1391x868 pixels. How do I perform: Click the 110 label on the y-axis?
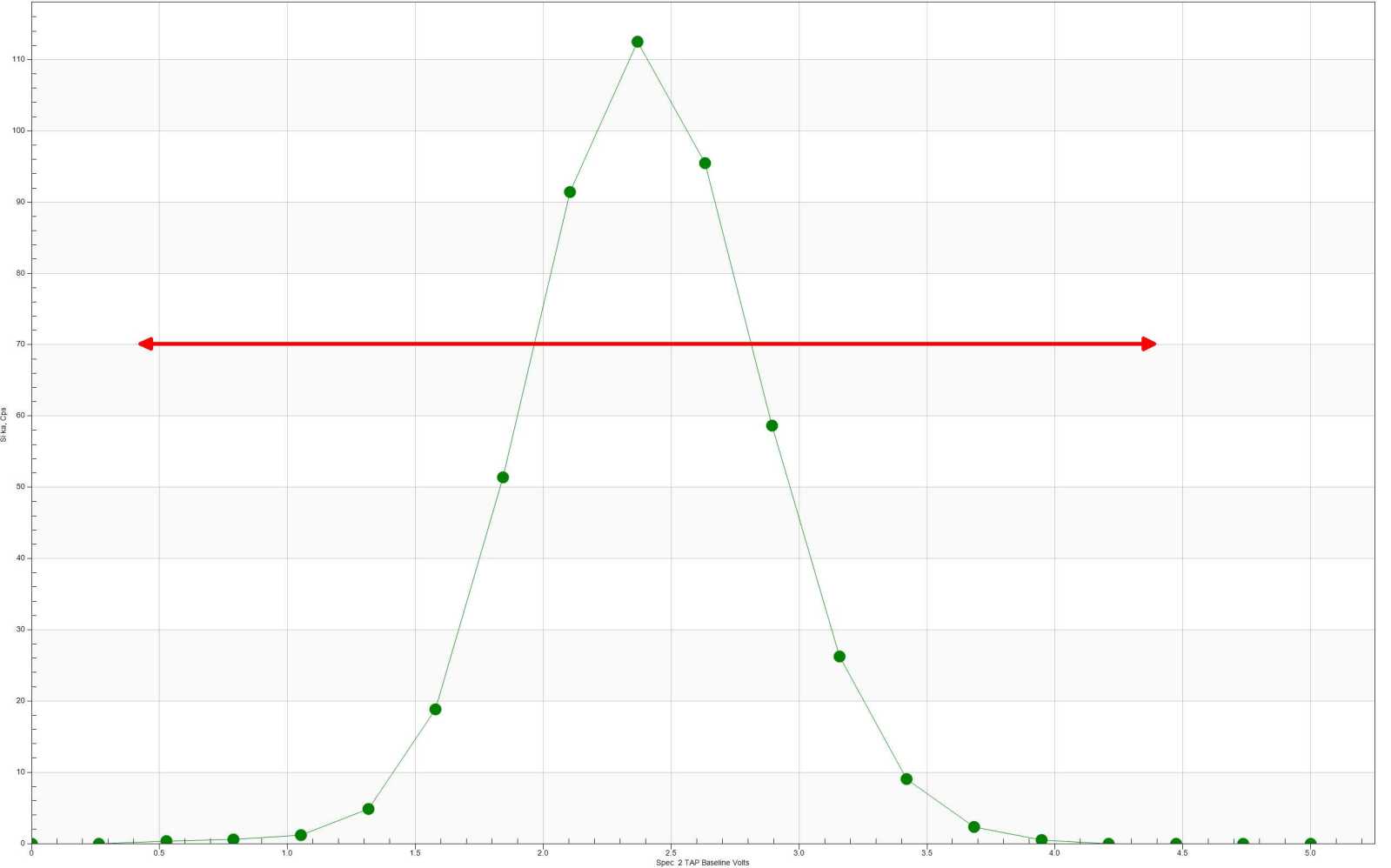(18, 59)
